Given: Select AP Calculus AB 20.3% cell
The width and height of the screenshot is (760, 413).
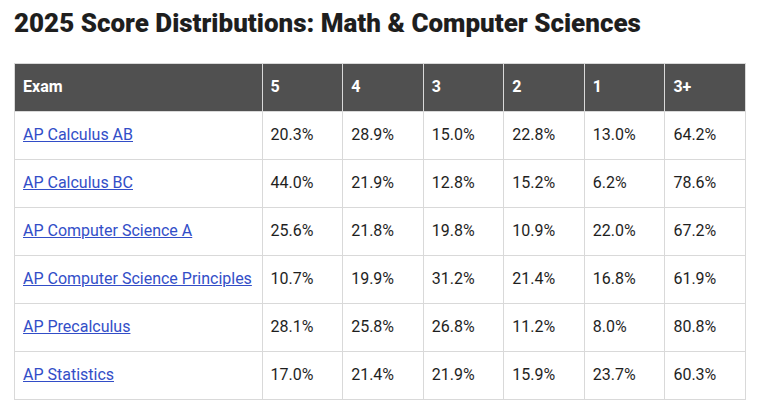Looking at the screenshot, I should pyautogui.click(x=292, y=135).
